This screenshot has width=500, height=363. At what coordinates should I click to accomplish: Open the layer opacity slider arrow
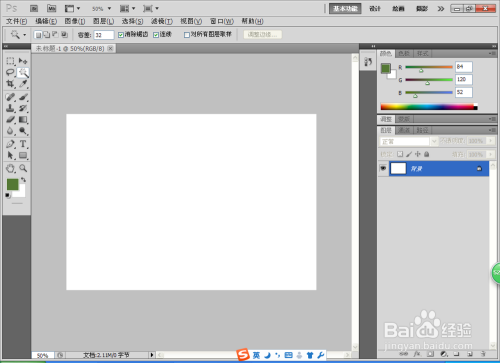tap(491, 141)
